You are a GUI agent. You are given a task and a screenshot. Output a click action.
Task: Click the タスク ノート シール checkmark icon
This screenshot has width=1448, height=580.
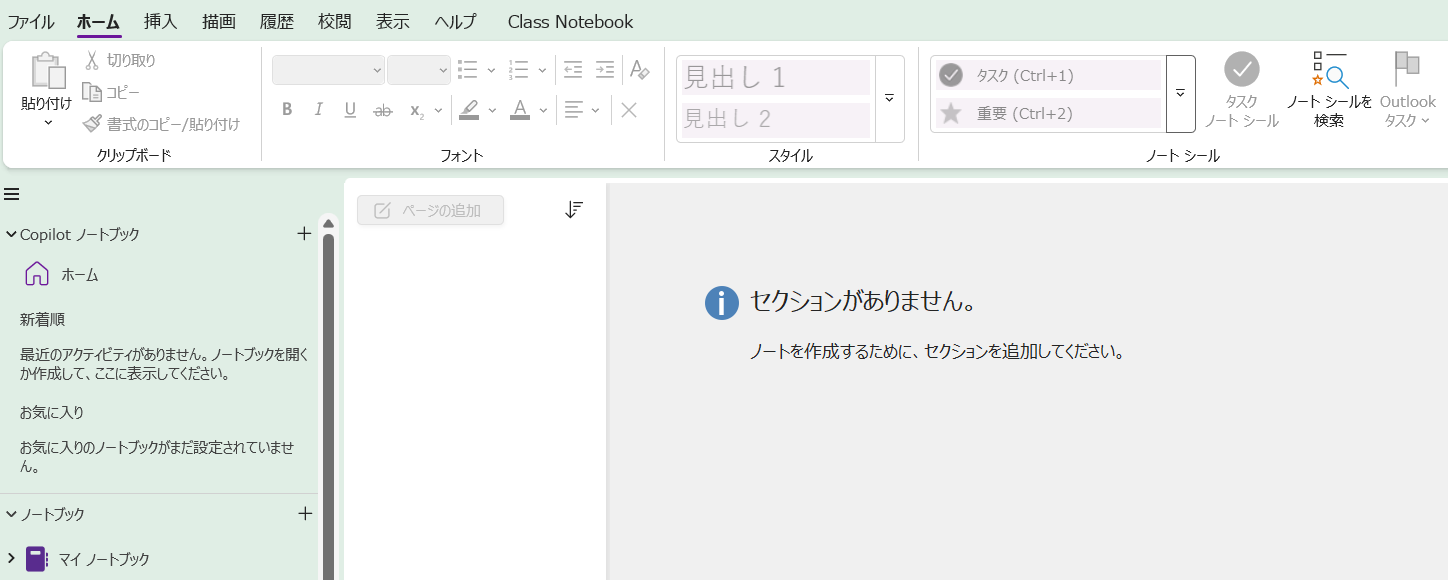1242,70
